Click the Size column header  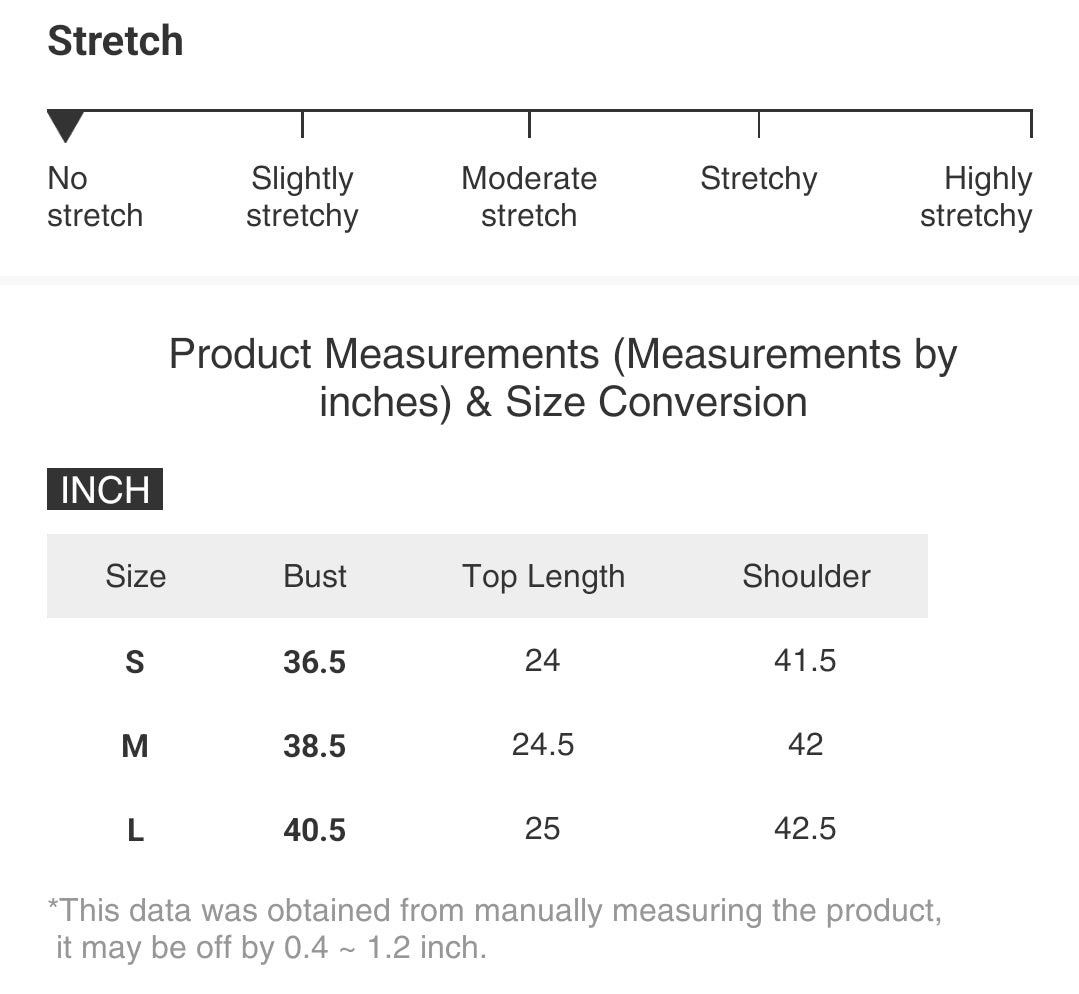[136, 576]
